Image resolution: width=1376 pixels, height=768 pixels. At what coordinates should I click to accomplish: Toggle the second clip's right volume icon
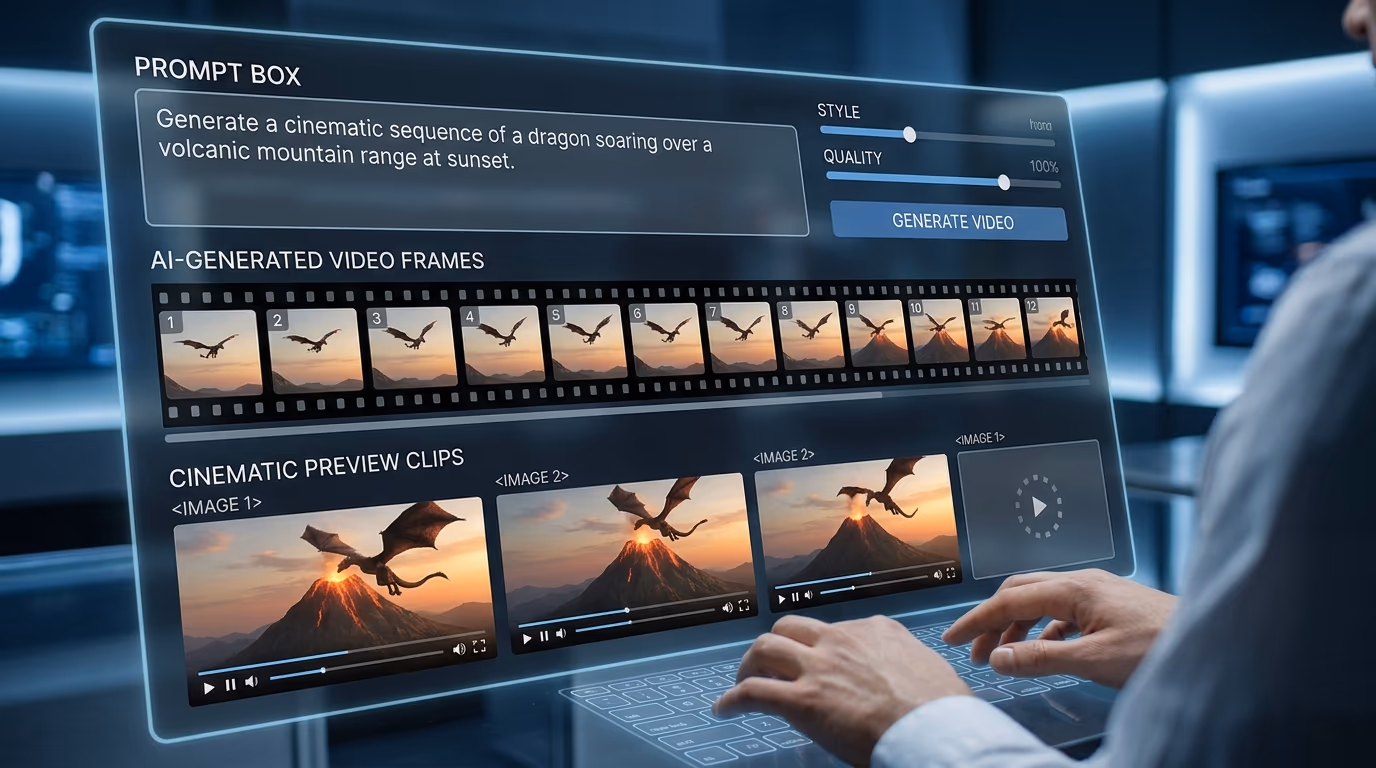coord(727,608)
